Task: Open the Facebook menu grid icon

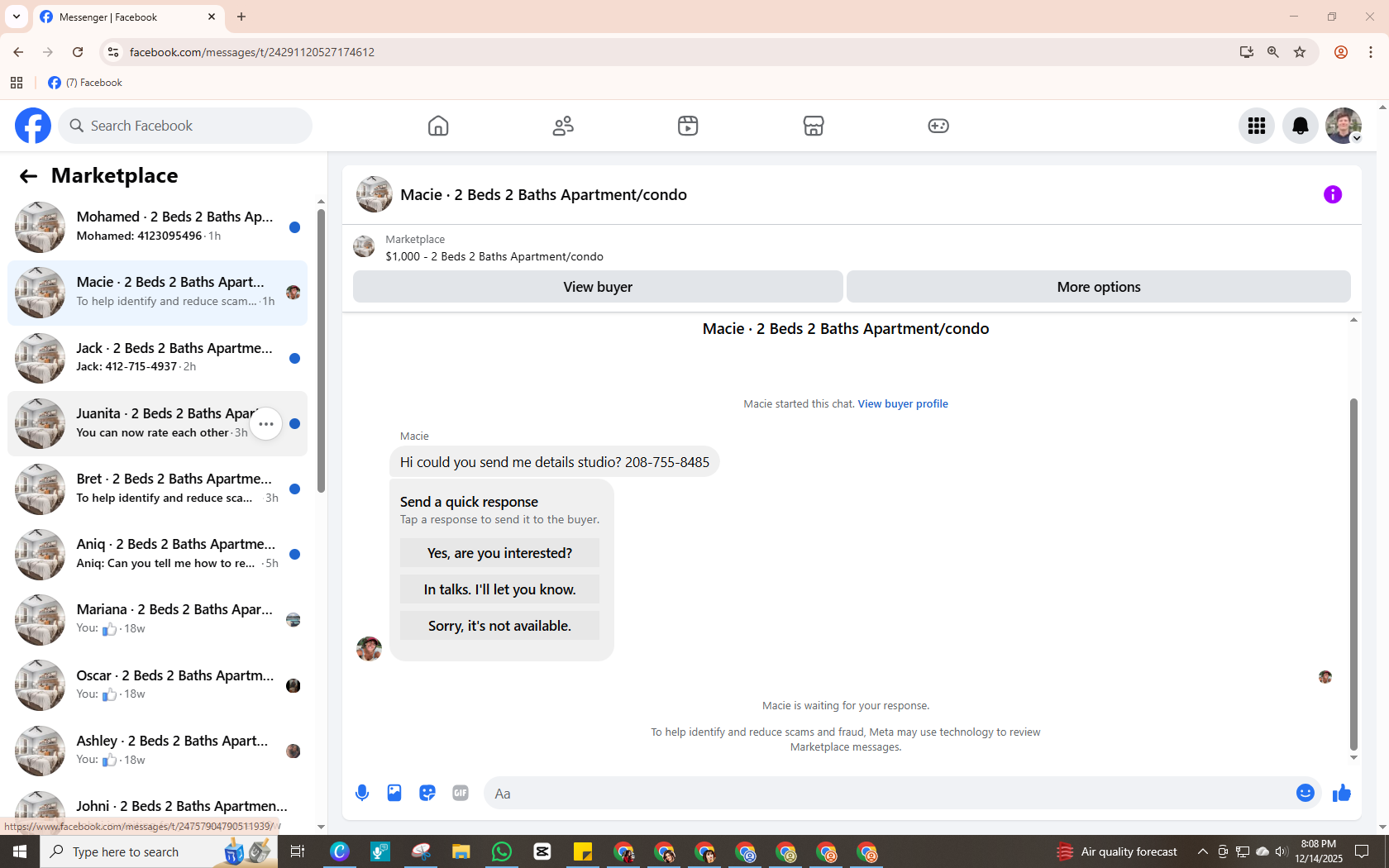Action: click(x=1257, y=126)
